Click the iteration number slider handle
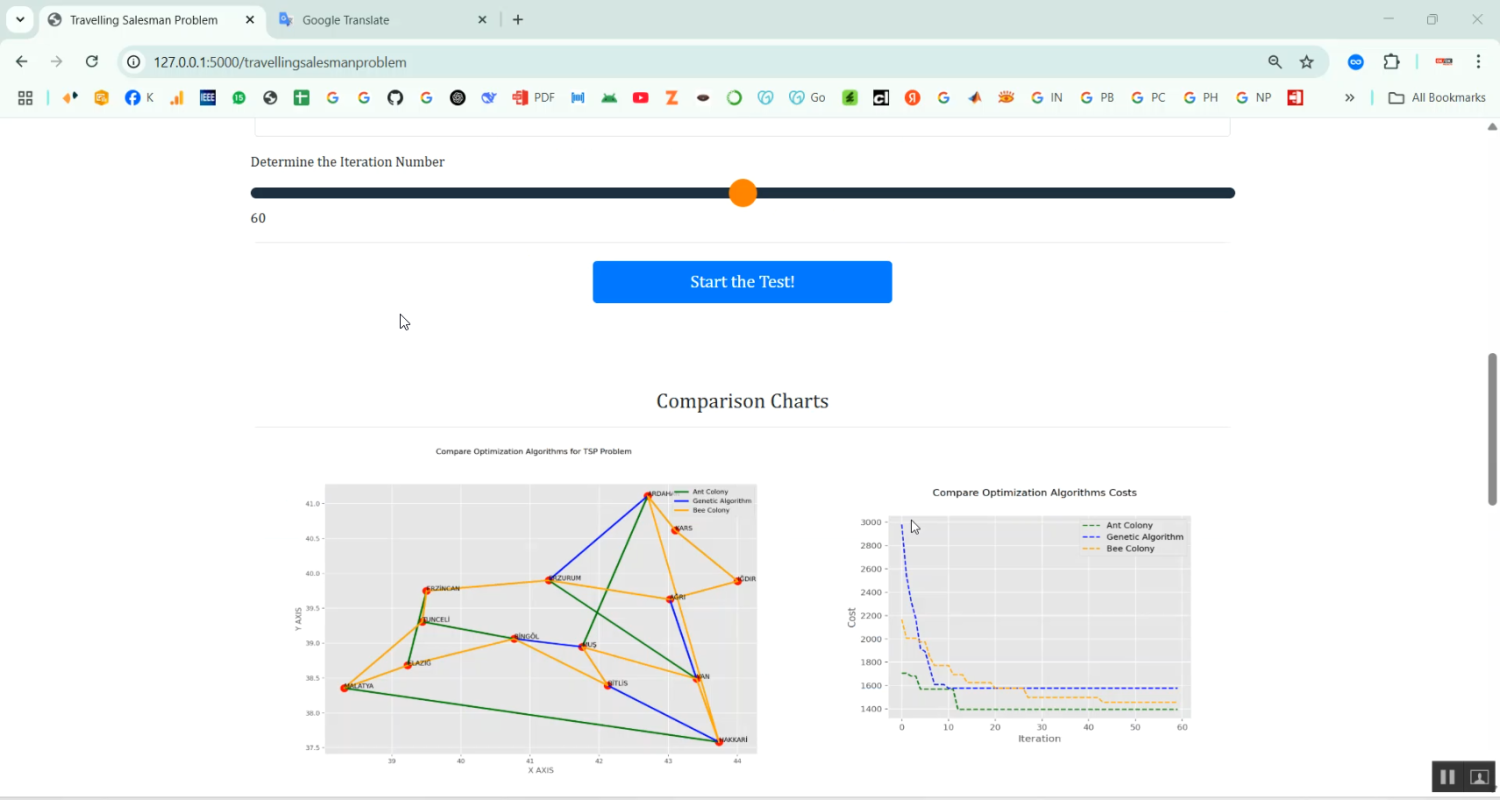Image resolution: width=1500 pixels, height=800 pixels. (743, 193)
